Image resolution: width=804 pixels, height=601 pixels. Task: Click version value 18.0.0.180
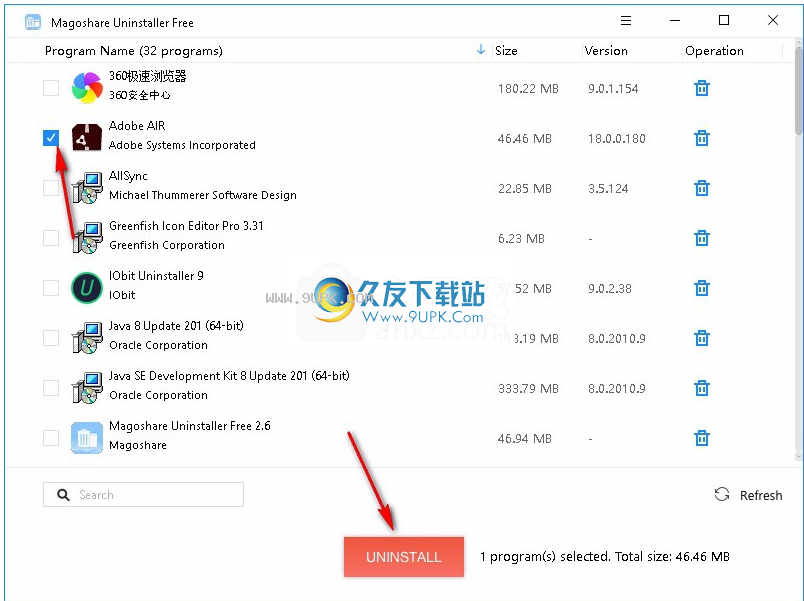[617, 138]
